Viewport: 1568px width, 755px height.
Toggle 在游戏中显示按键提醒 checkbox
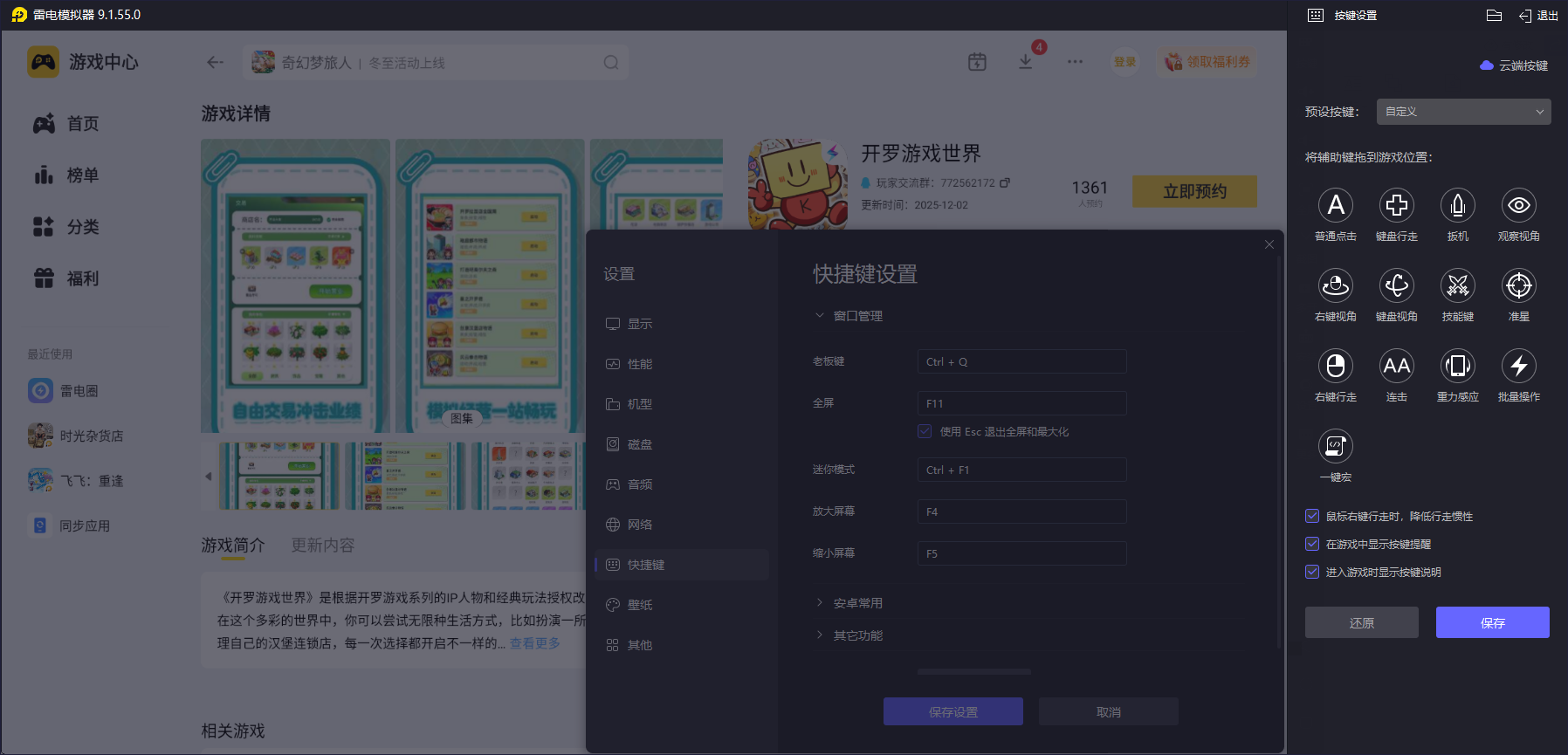click(x=1312, y=544)
